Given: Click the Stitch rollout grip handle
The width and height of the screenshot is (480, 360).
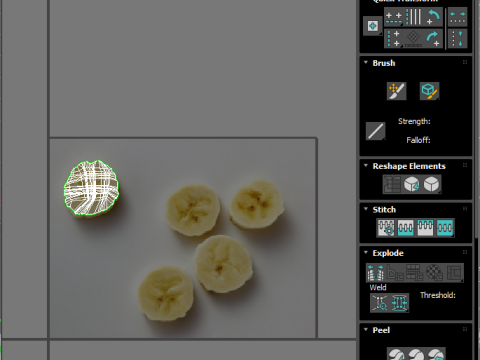Looking at the screenshot, I should pyautogui.click(x=465, y=209).
